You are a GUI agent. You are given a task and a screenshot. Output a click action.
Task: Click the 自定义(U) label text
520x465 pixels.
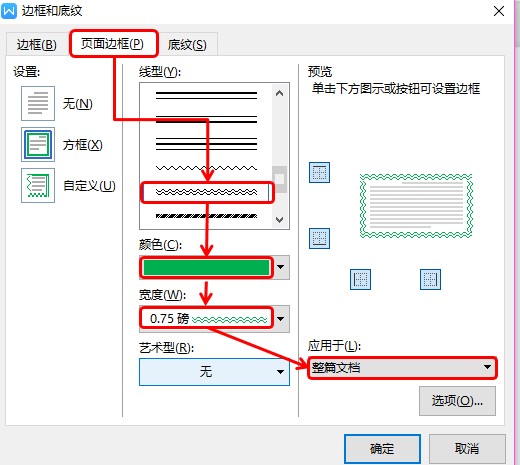89,186
